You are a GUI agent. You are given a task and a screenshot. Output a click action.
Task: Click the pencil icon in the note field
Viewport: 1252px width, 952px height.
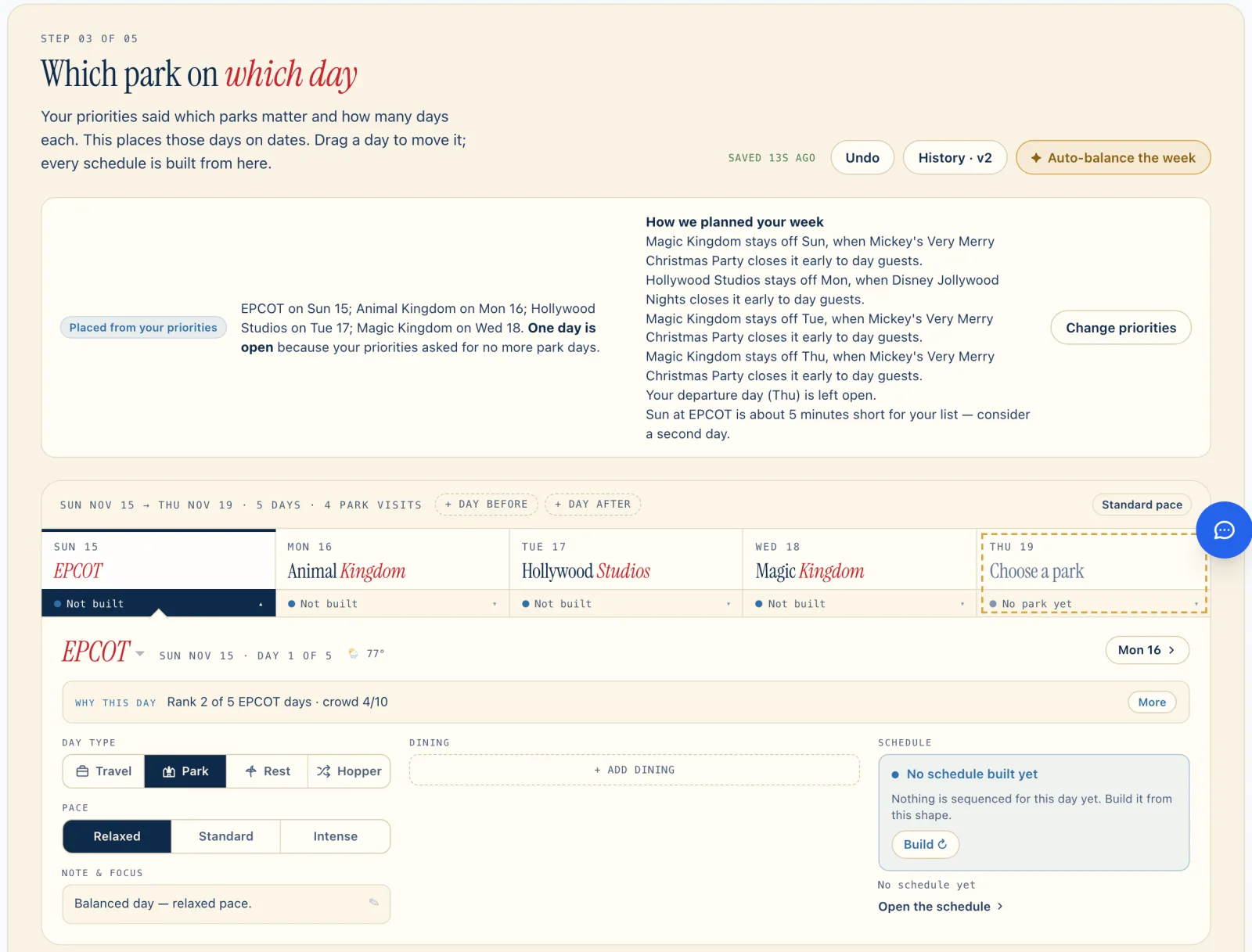coord(374,903)
